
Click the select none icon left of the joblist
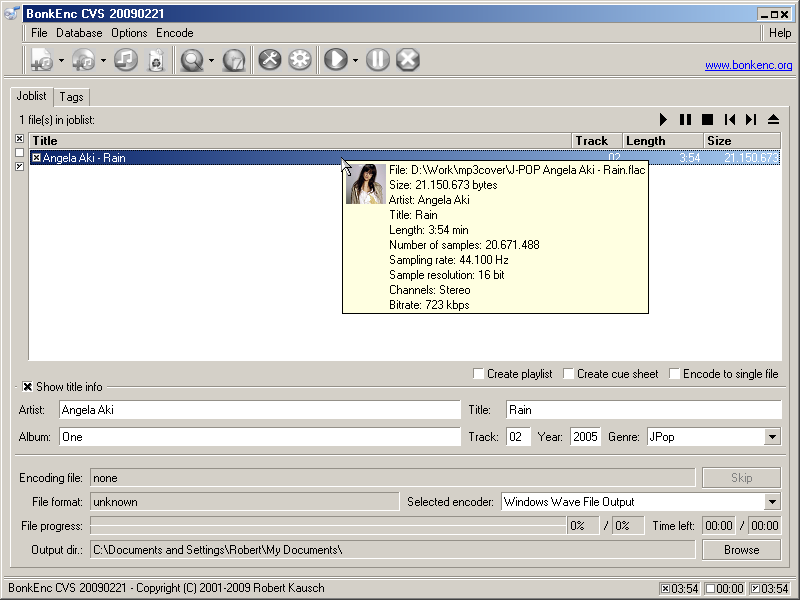[x=19, y=153]
